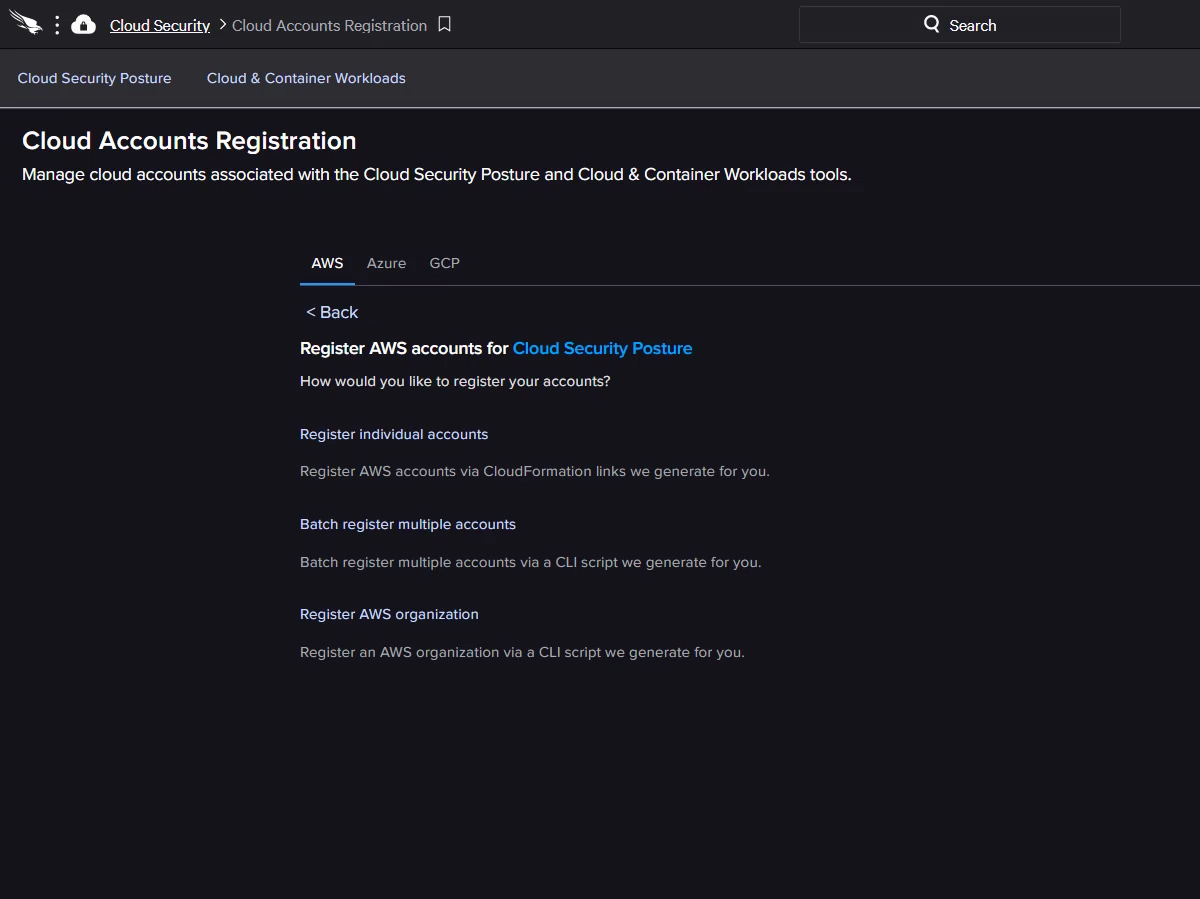Click 'Batch register multiple accounts via a CLI script' description

coord(531,563)
